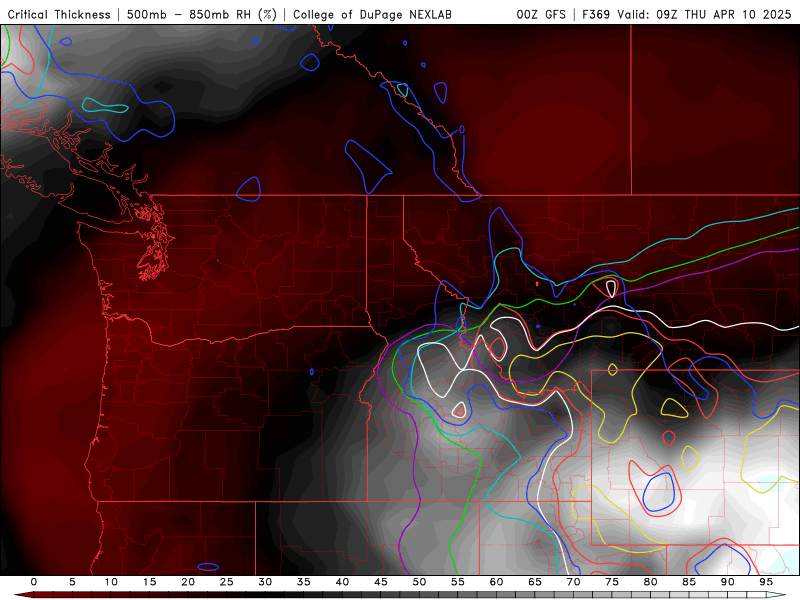Click the colorbar label '5'
This screenshot has width=800, height=600.
tap(72, 582)
